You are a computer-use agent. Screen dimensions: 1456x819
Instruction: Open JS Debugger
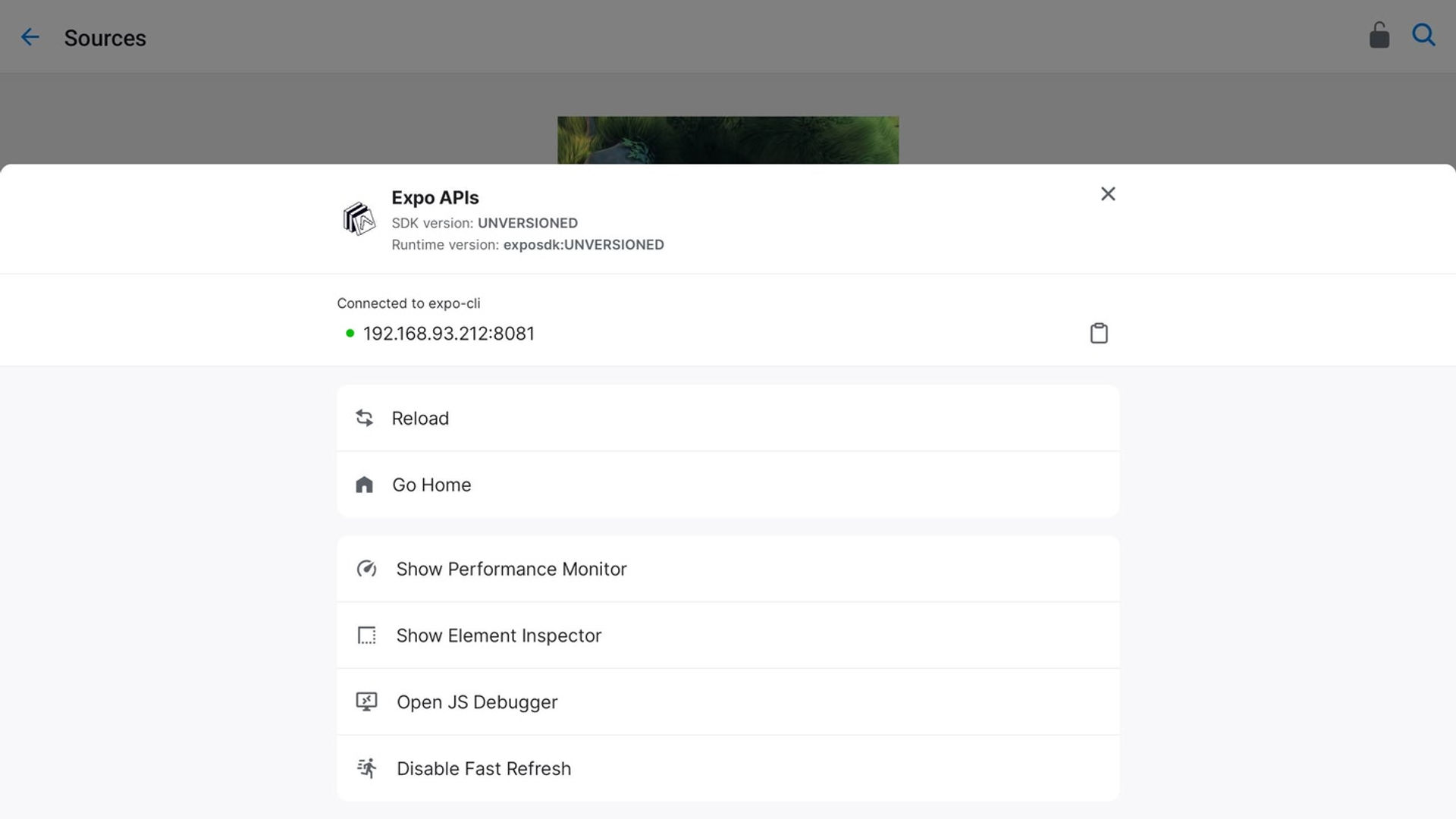coord(728,701)
